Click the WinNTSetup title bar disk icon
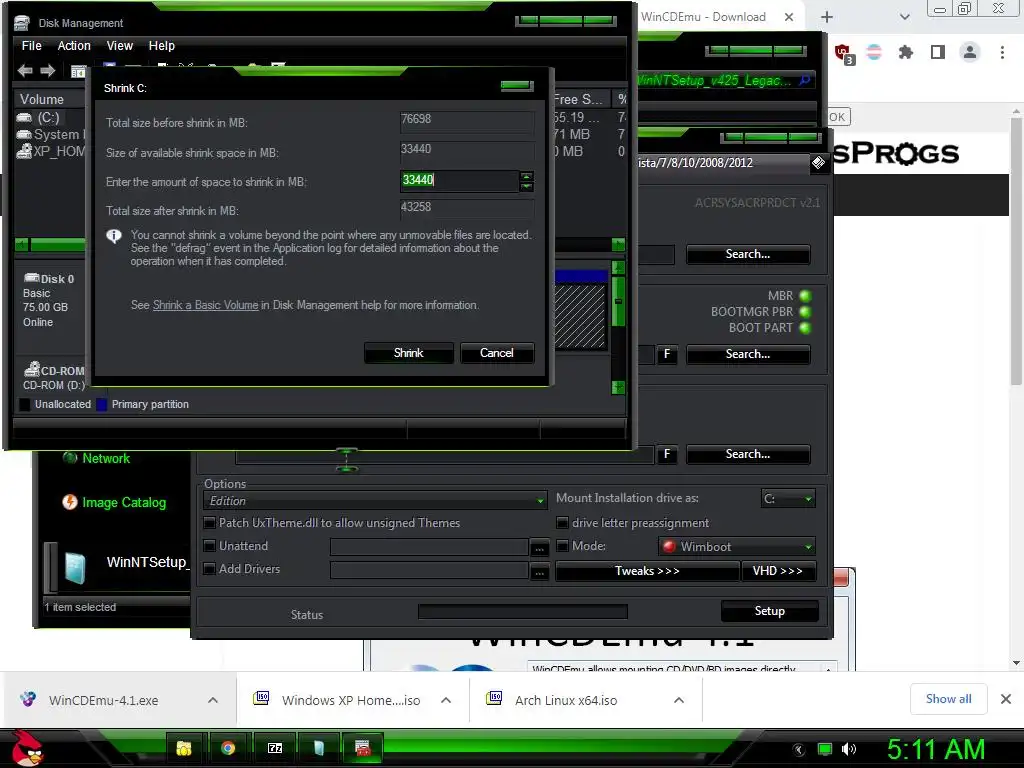The image size is (1024, 768). [818, 163]
